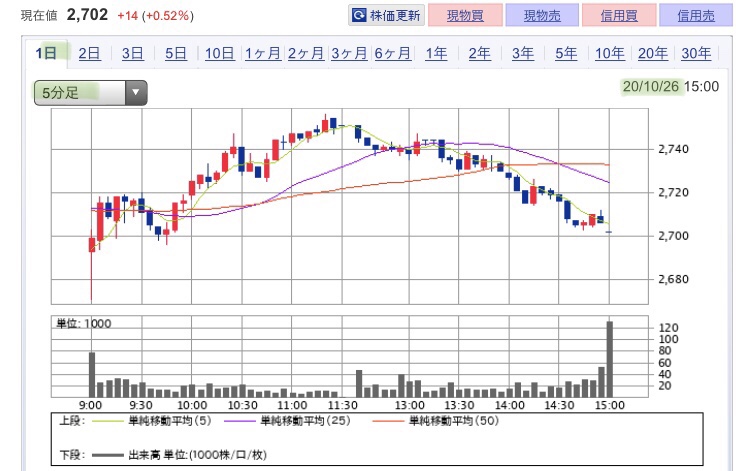
Task: Click the 5分足 dropdown arrow
Action: pyautogui.click(x=136, y=93)
